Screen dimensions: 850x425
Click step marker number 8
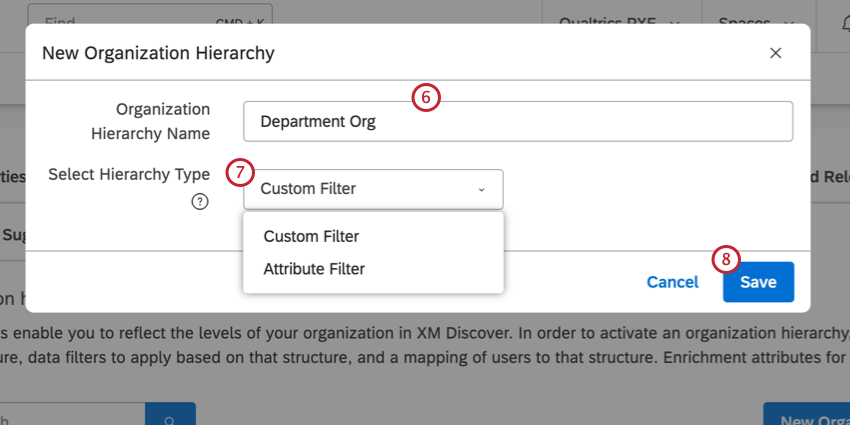[x=726, y=259]
